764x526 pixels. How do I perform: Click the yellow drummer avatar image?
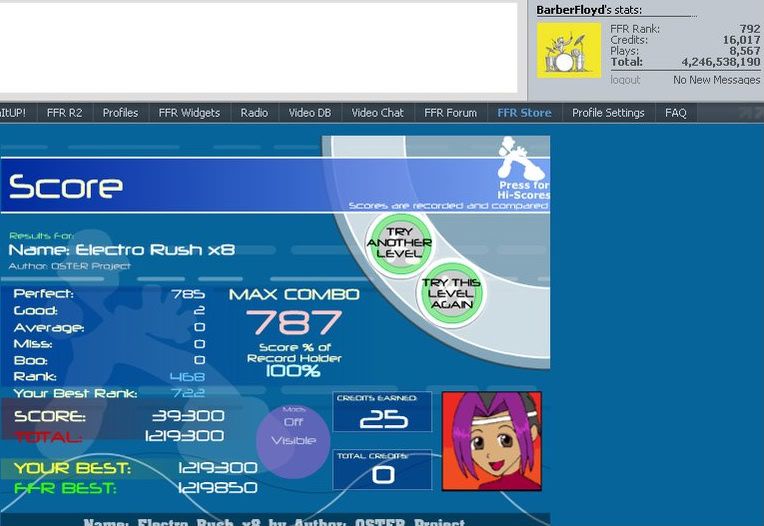click(x=568, y=50)
